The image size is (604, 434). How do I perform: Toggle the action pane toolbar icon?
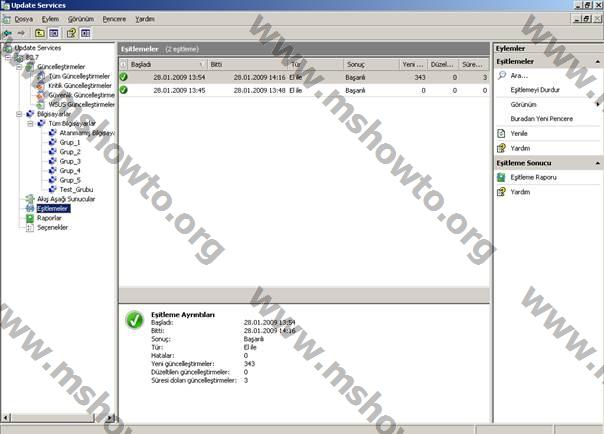click(x=86, y=33)
